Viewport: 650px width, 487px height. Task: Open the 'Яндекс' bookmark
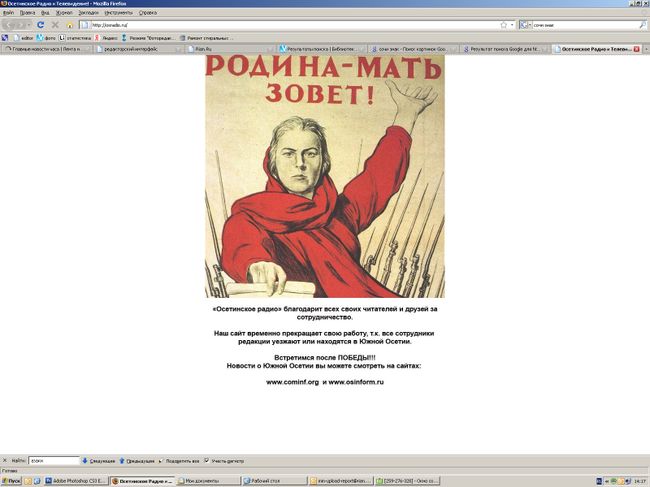pyautogui.click(x=106, y=38)
